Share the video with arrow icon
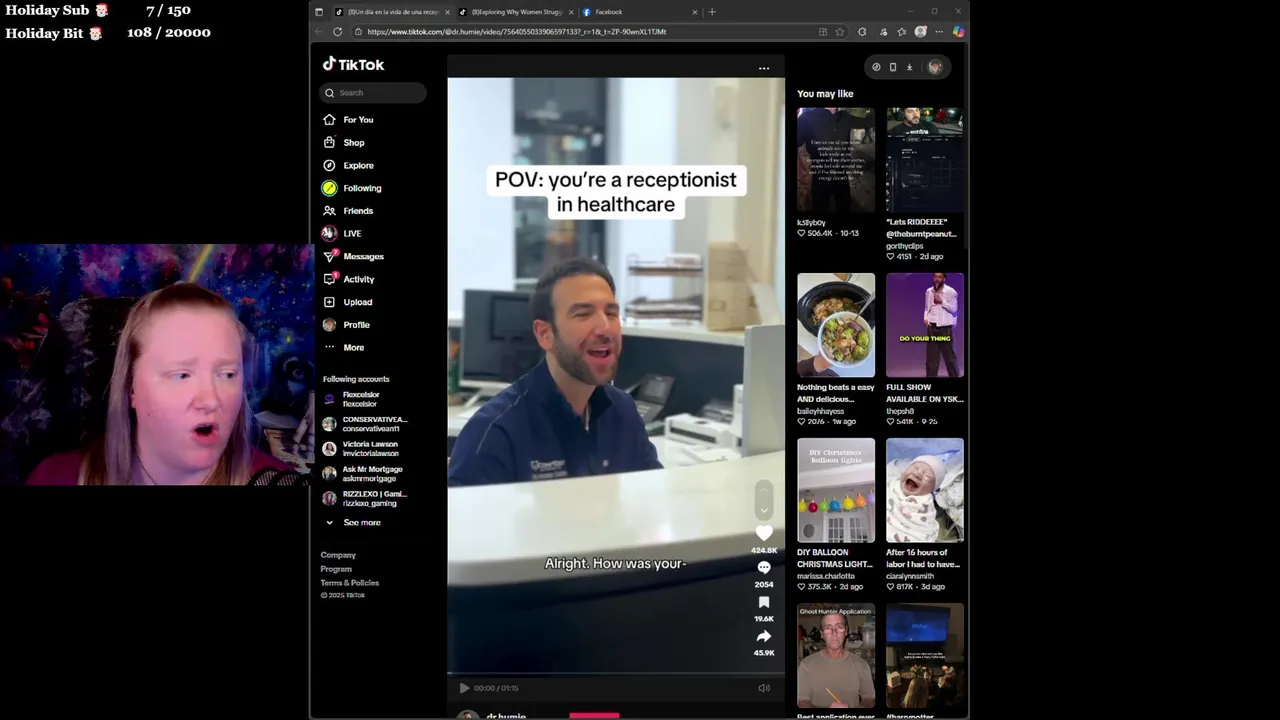Screen dimensions: 1280x720 click(764, 636)
